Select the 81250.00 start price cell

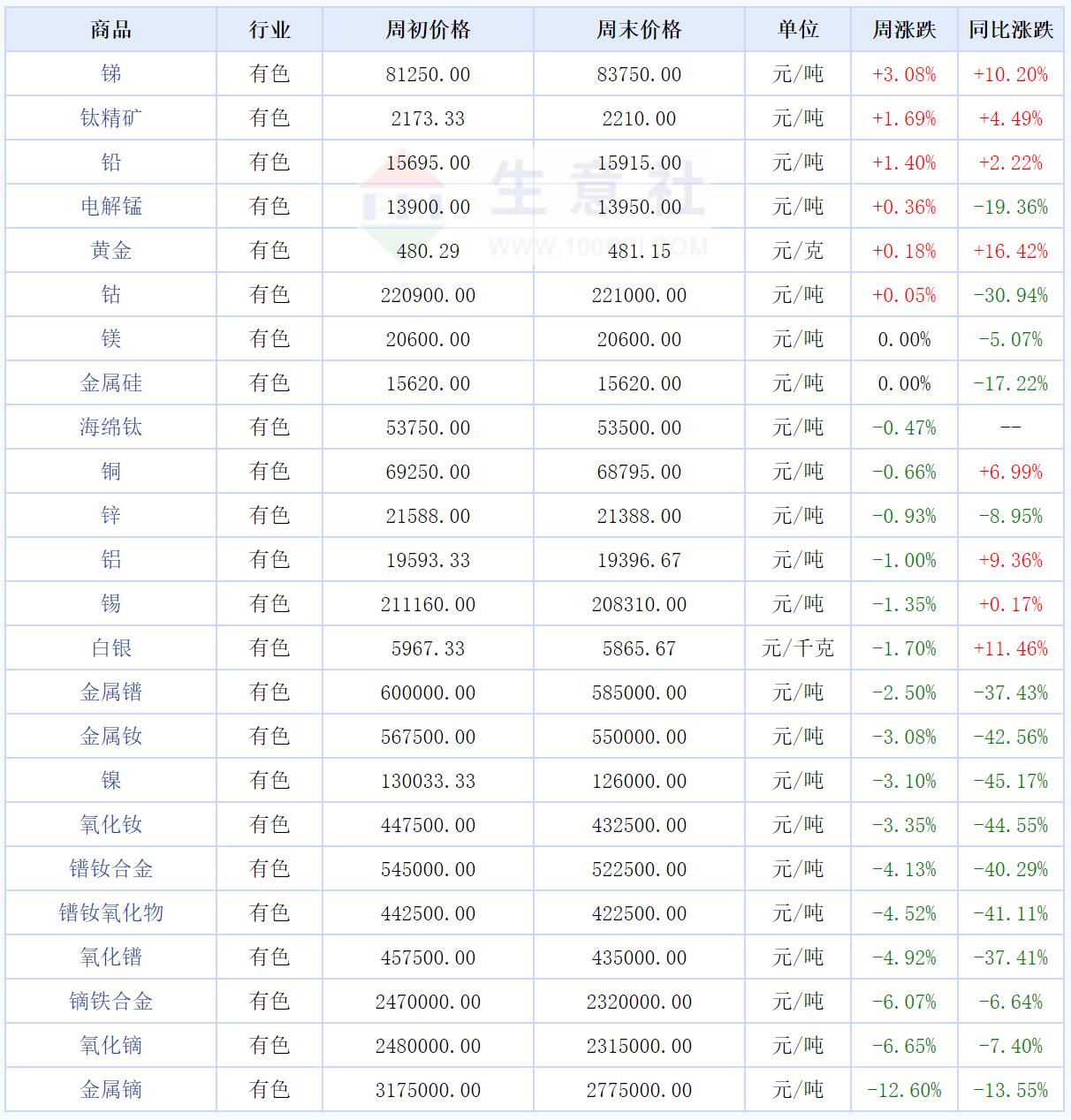point(428,74)
